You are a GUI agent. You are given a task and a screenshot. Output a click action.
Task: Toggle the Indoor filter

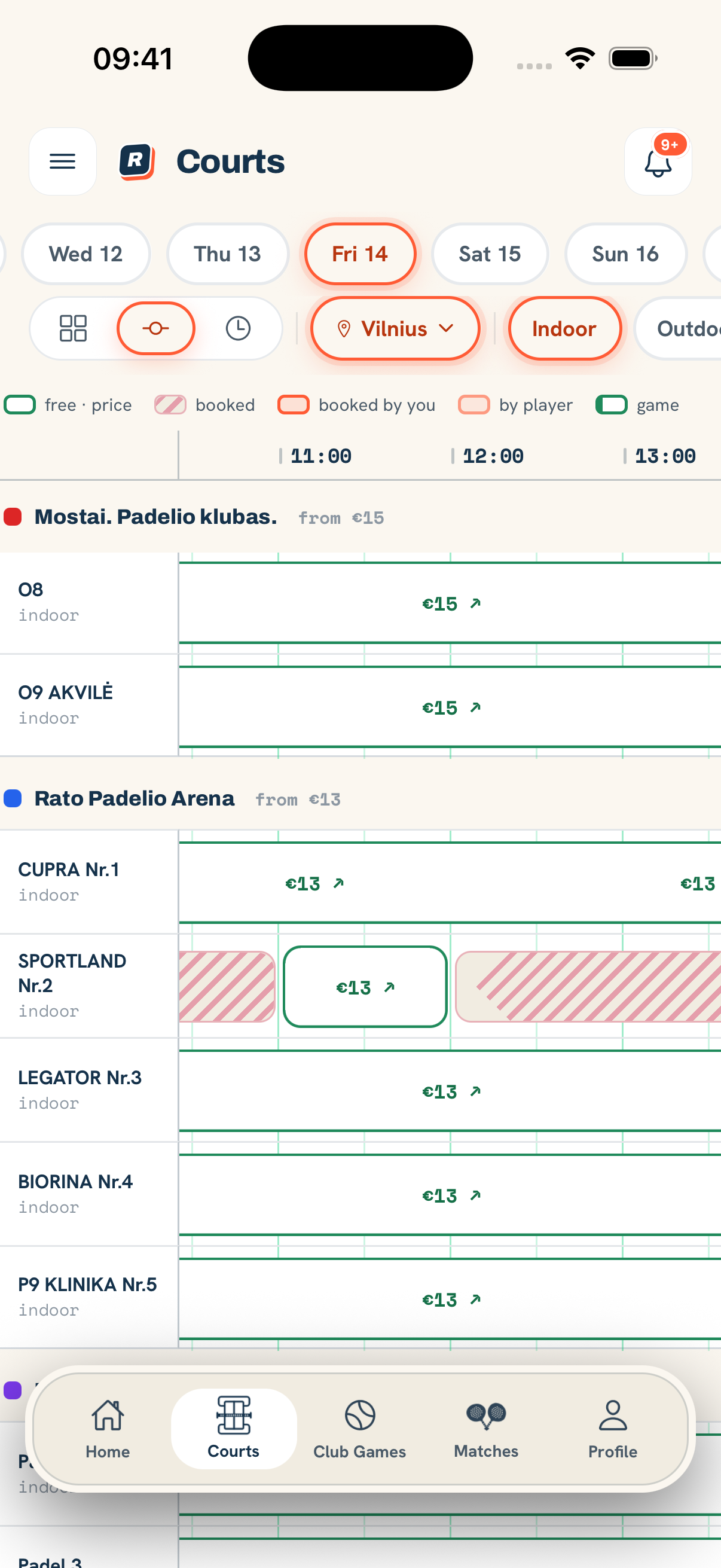(x=564, y=329)
